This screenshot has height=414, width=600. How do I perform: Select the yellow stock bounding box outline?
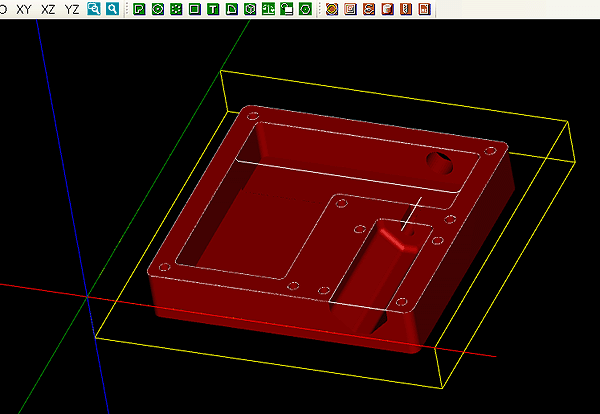click(x=335, y=230)
